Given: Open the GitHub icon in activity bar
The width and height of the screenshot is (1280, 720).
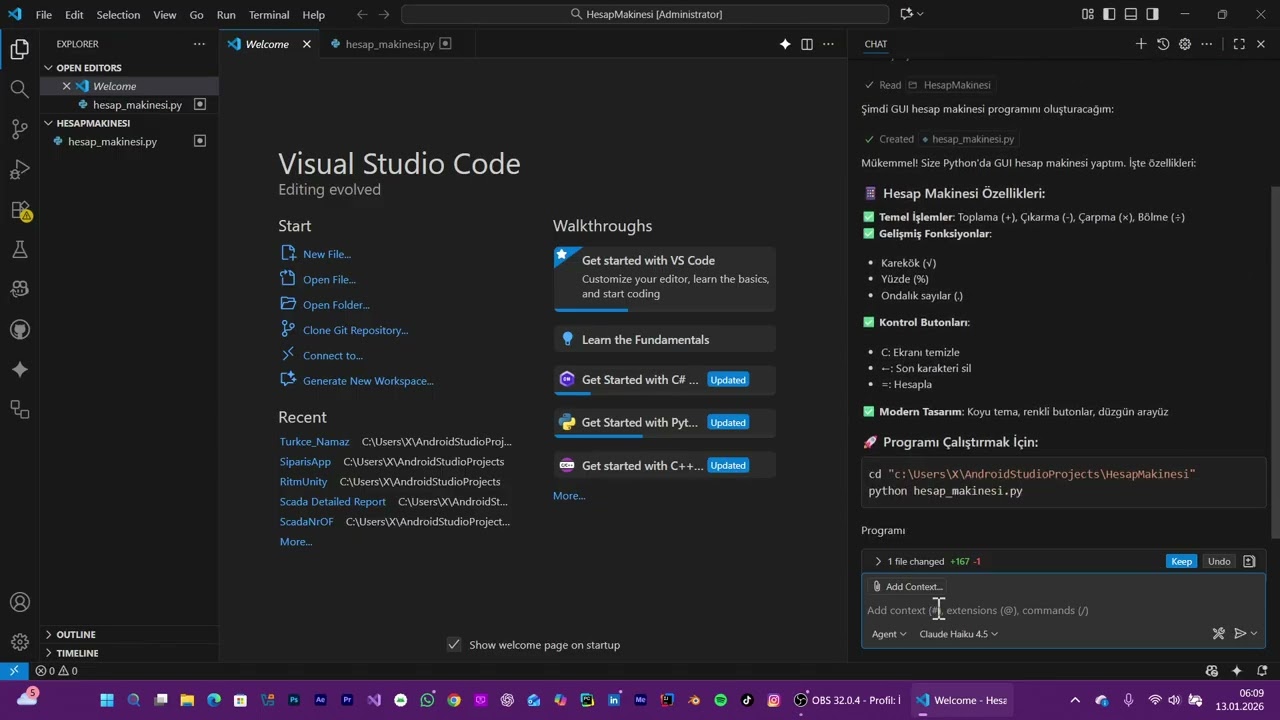Looking at the screenshot, I should pyautogui.click(x=19, y=329).
